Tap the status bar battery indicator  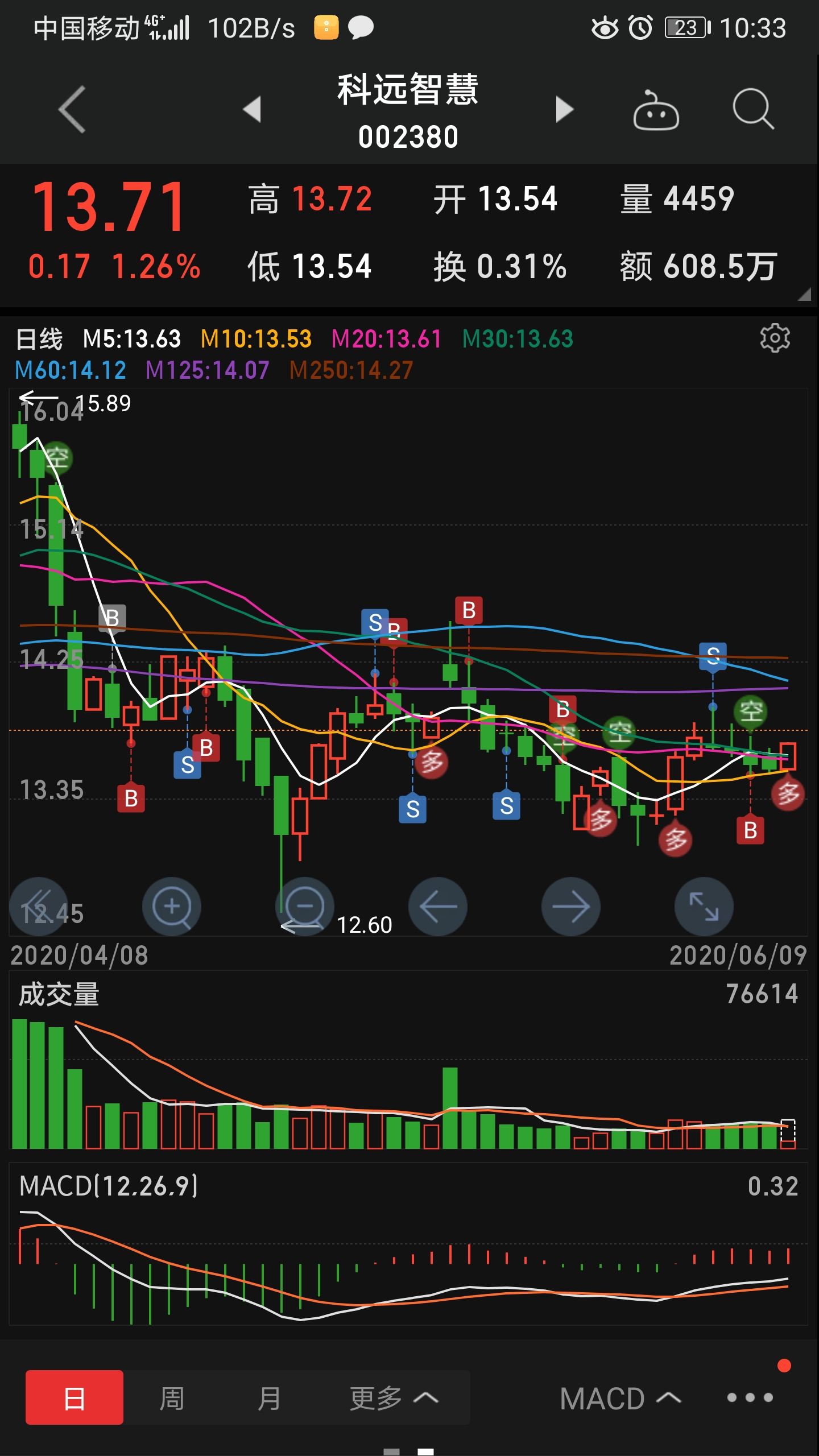(688, 28)
